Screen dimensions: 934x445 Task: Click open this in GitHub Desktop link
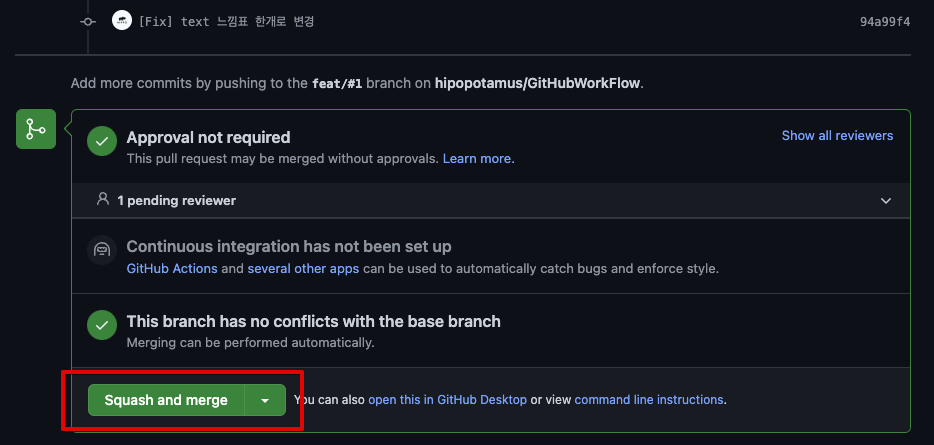tap(447, 400)
